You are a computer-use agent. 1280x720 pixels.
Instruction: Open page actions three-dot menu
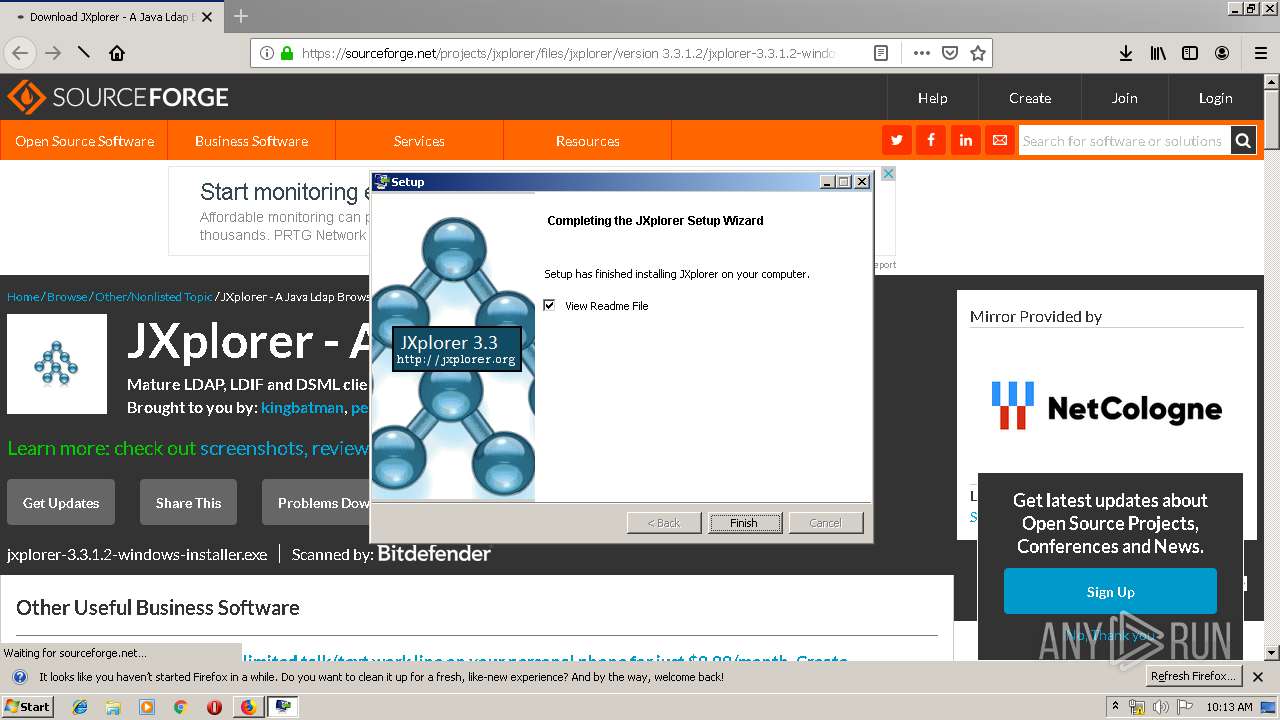point(921,53)
